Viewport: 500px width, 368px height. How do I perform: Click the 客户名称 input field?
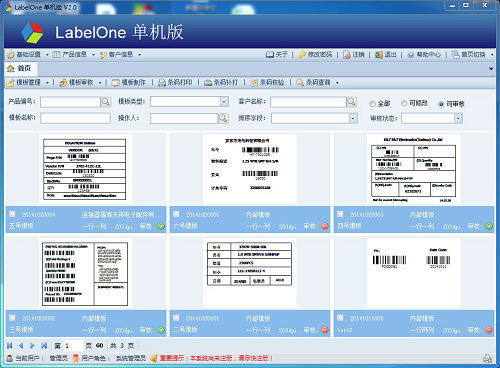[308, 102]
